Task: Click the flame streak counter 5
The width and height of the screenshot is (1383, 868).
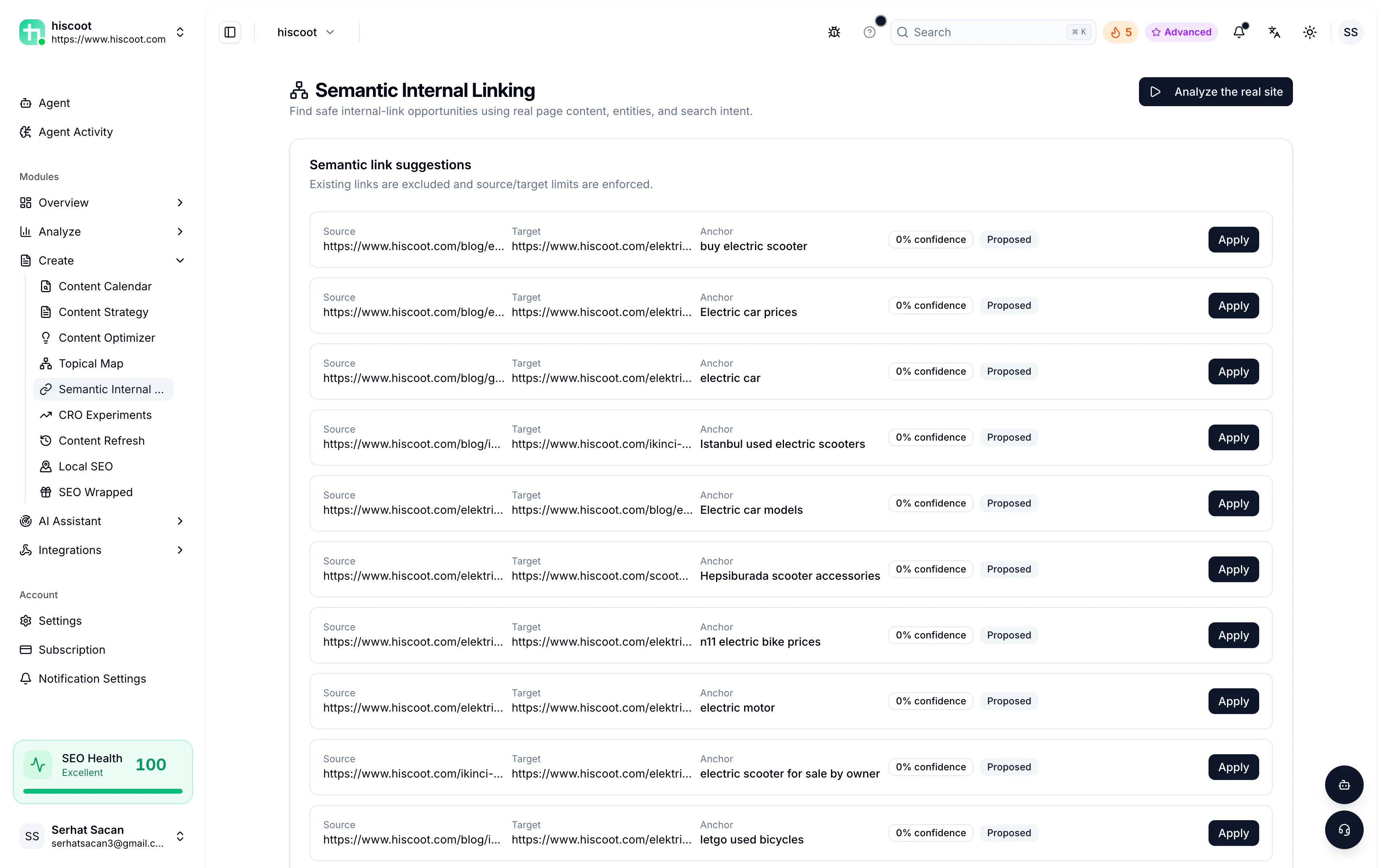Action: click(1120, 32)
